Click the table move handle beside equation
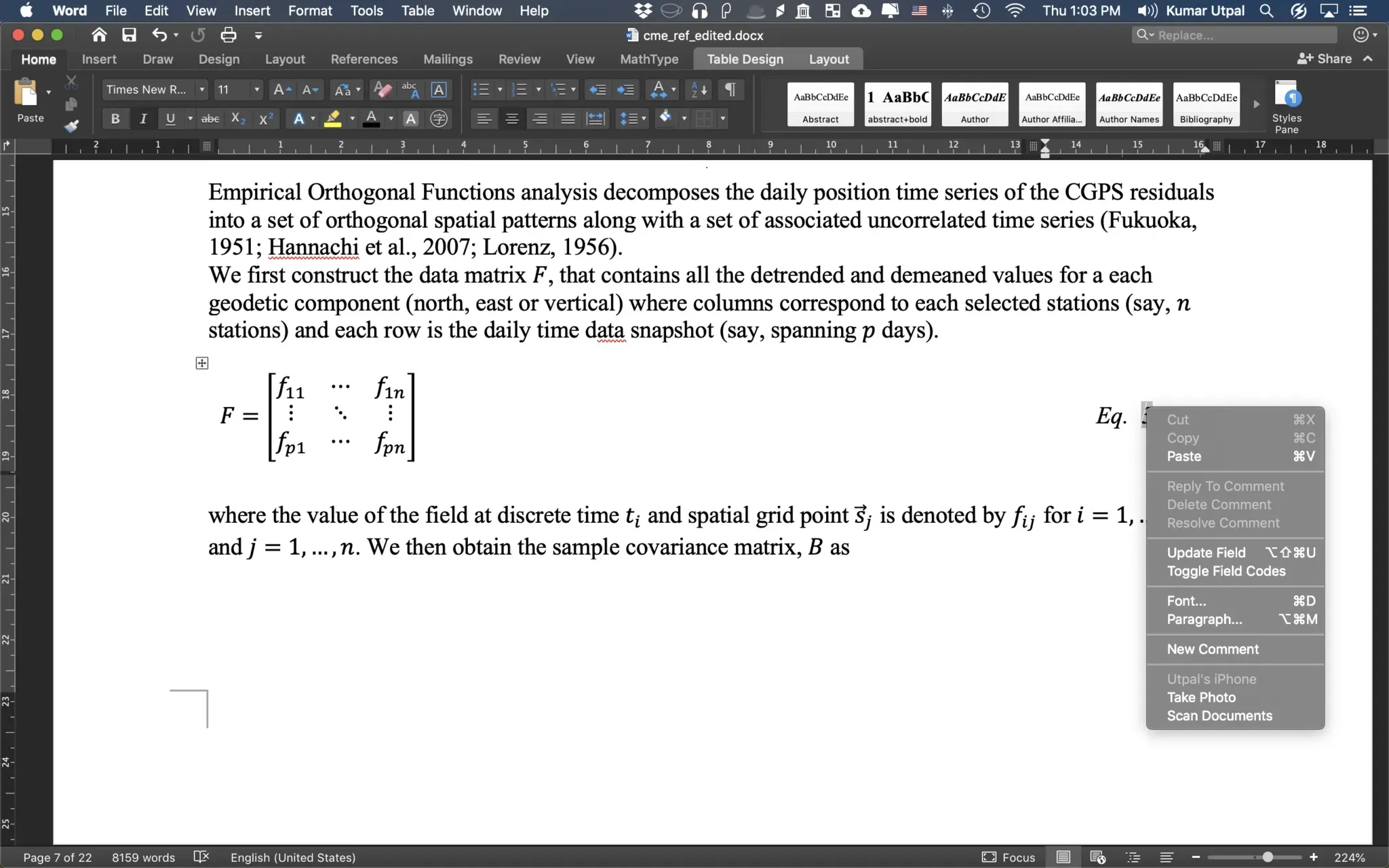The image size is (1389, 868). 202,363
